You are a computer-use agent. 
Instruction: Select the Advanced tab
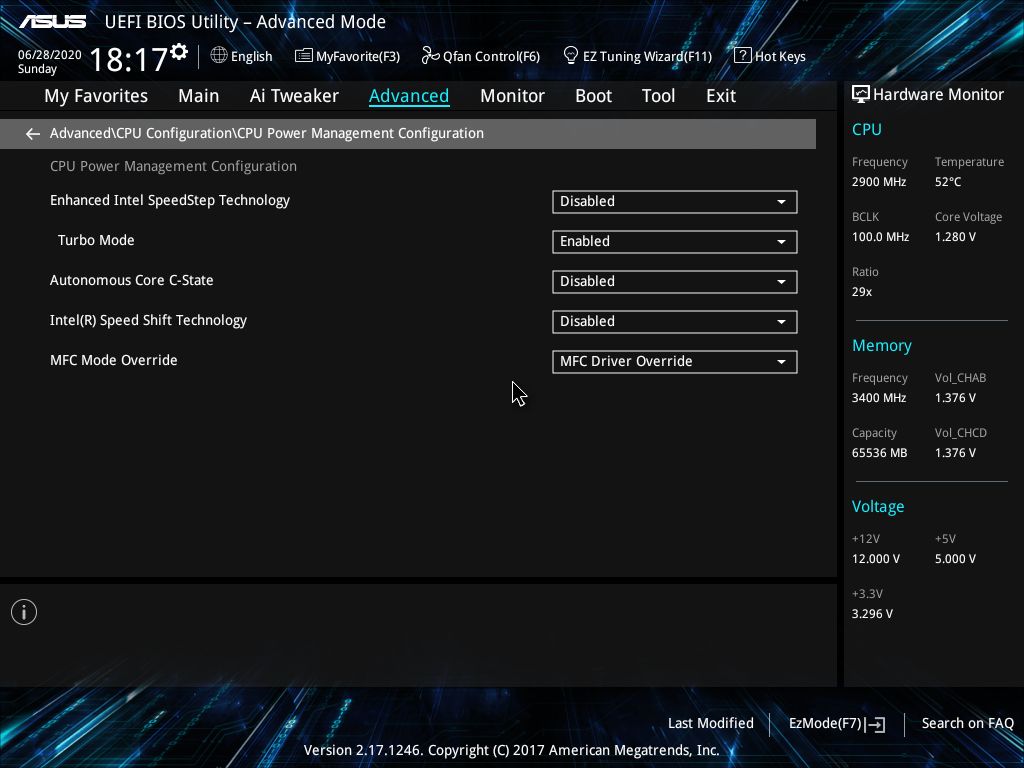[x=409, y=96]
